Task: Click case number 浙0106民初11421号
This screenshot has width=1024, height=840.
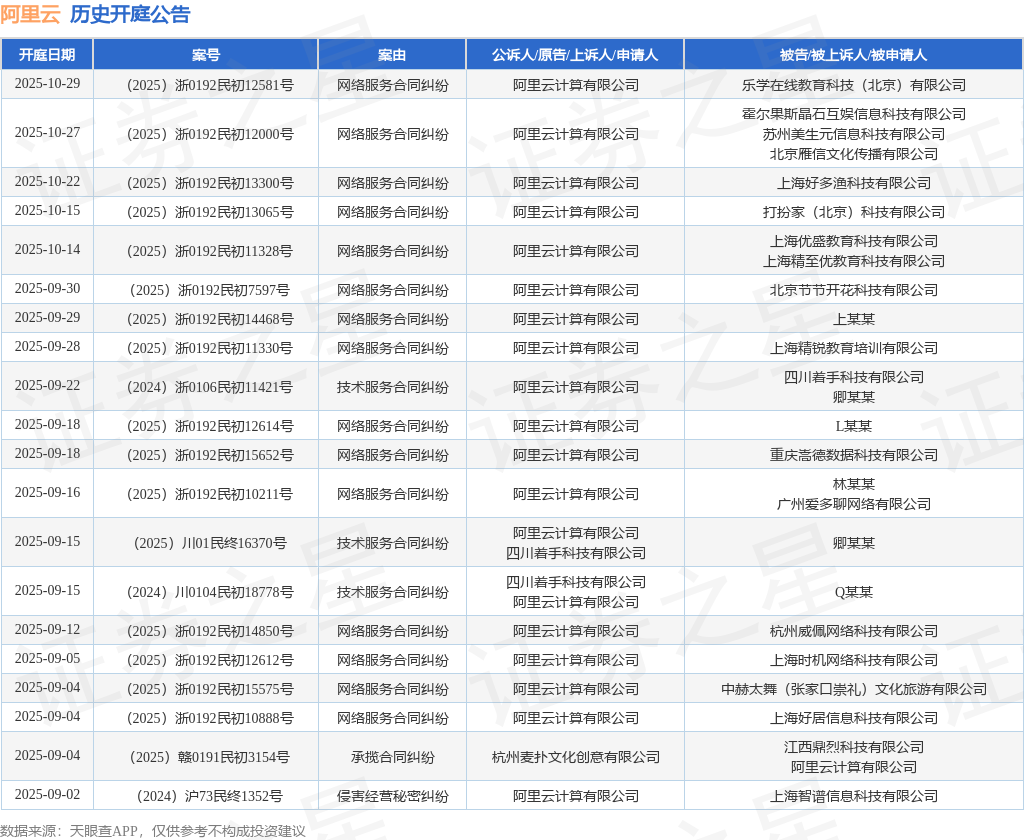Action: click(x=210, y=387)
